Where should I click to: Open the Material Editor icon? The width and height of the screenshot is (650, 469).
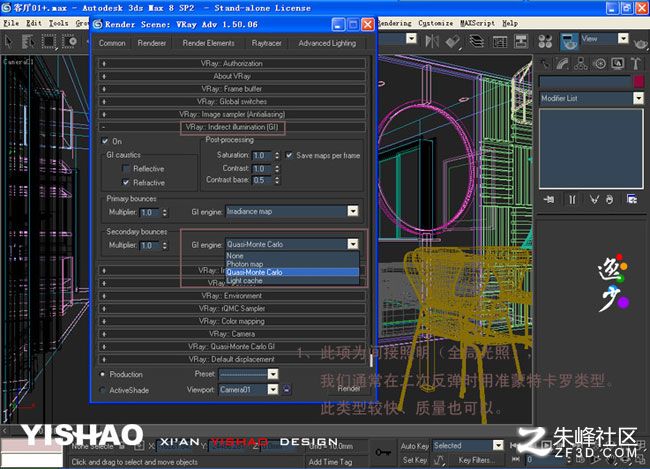pyautogui.click(x=545, y=41)
